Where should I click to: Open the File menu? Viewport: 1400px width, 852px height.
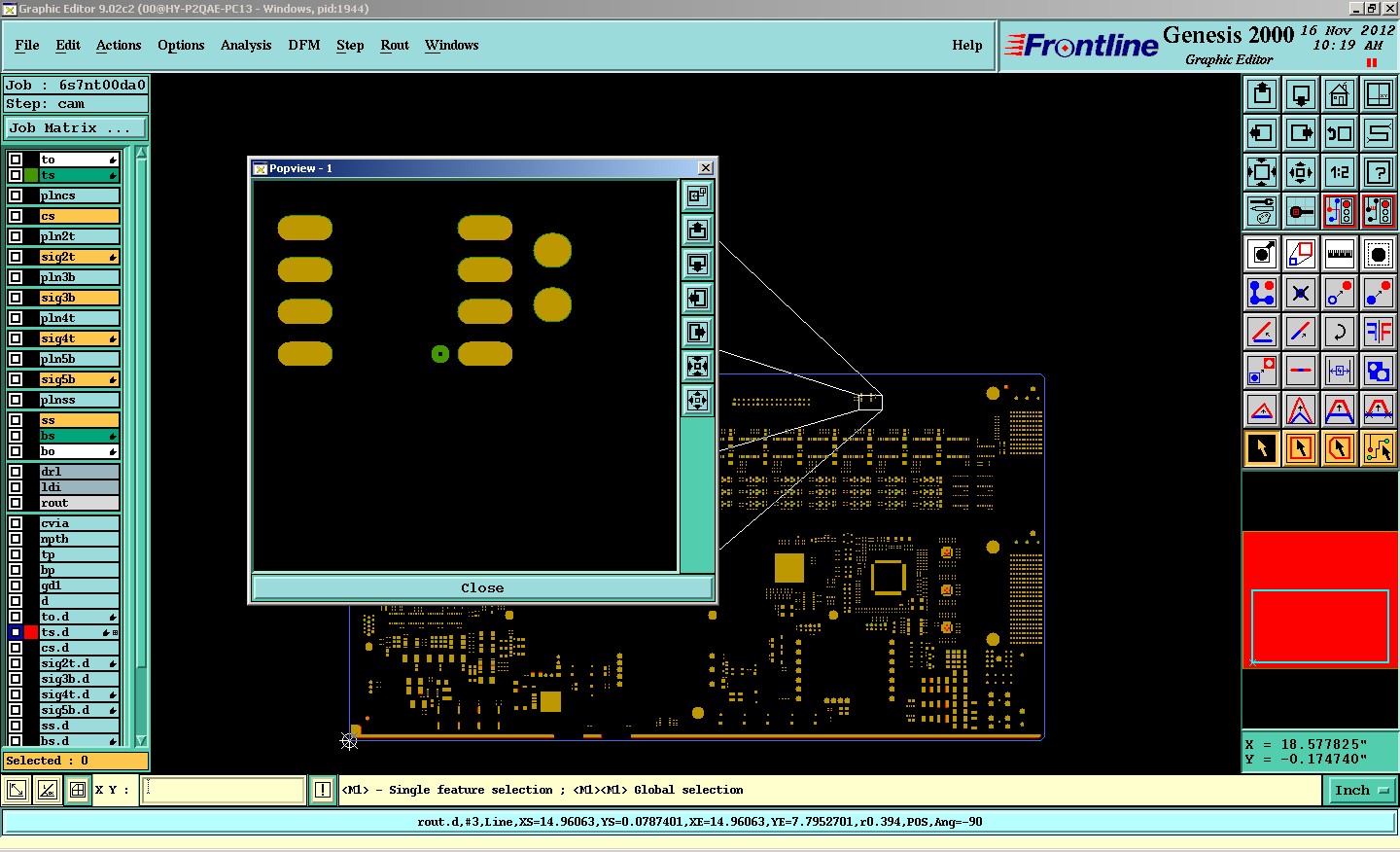27,45
